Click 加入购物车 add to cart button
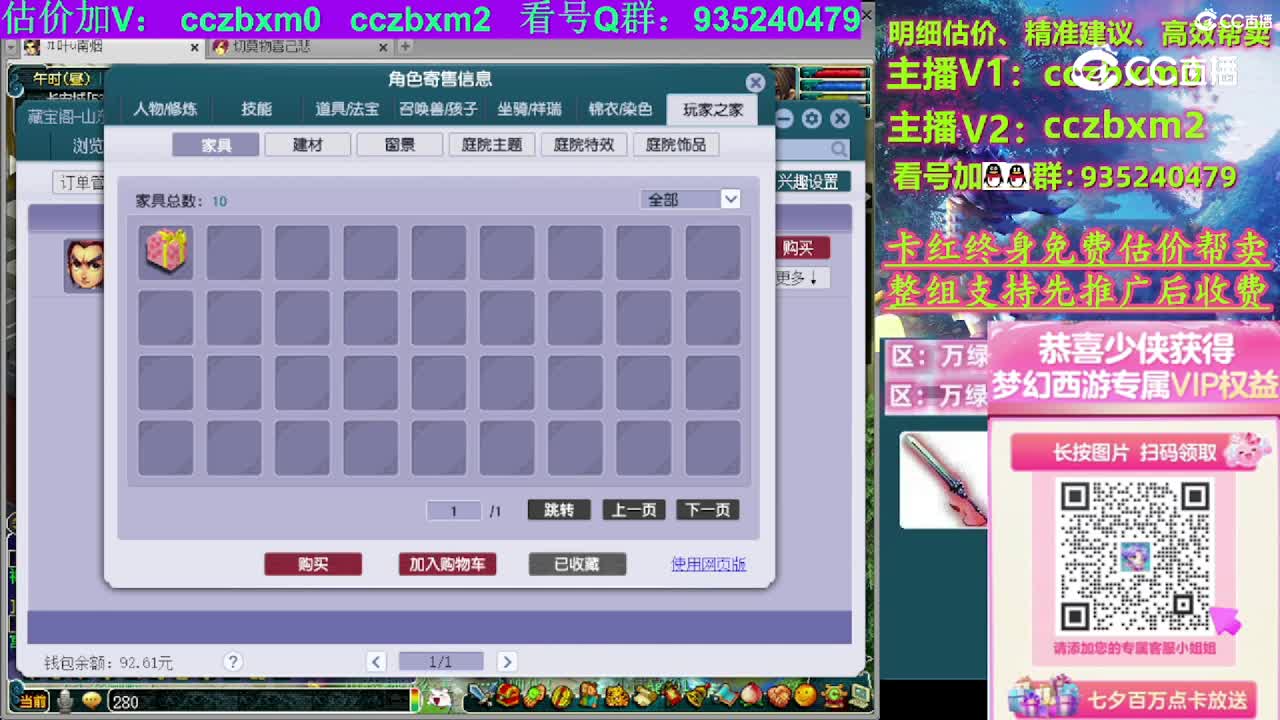The width and height of the screenshot is (1280, 720). click(x=447, y=564)
